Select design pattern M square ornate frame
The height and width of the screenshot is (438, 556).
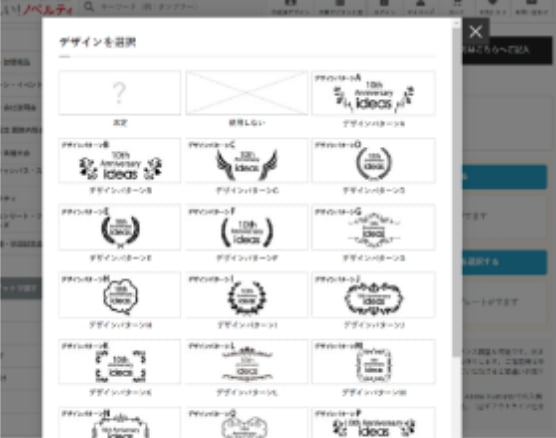373,362
